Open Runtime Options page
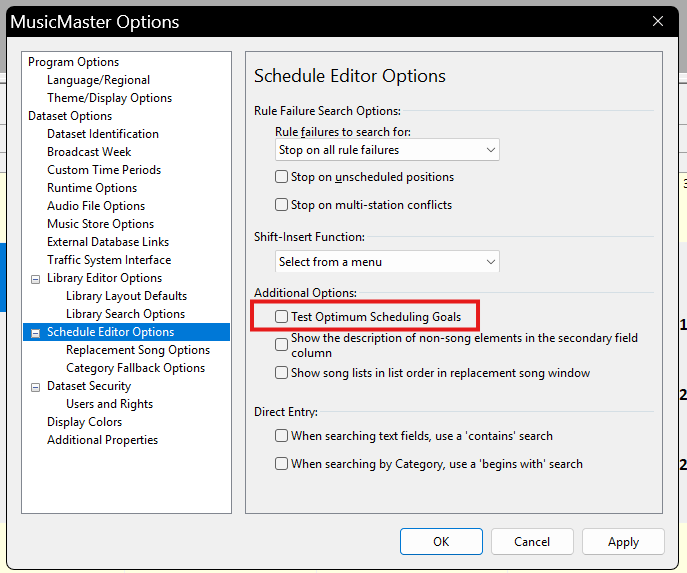 point(92,187)
